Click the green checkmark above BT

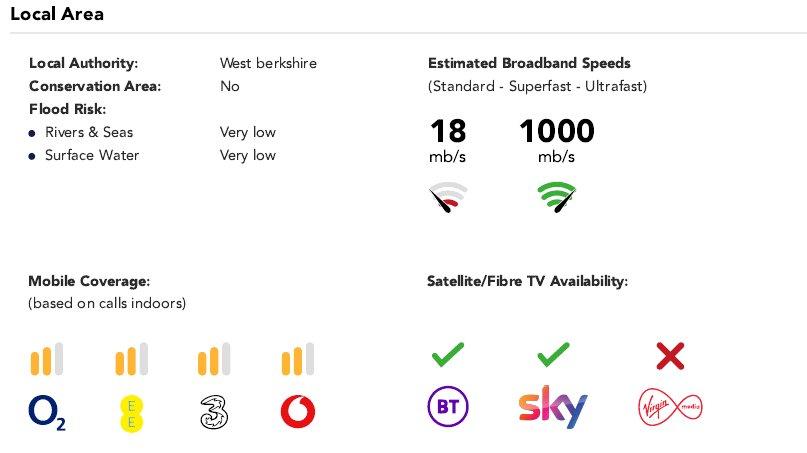point(448,355)
